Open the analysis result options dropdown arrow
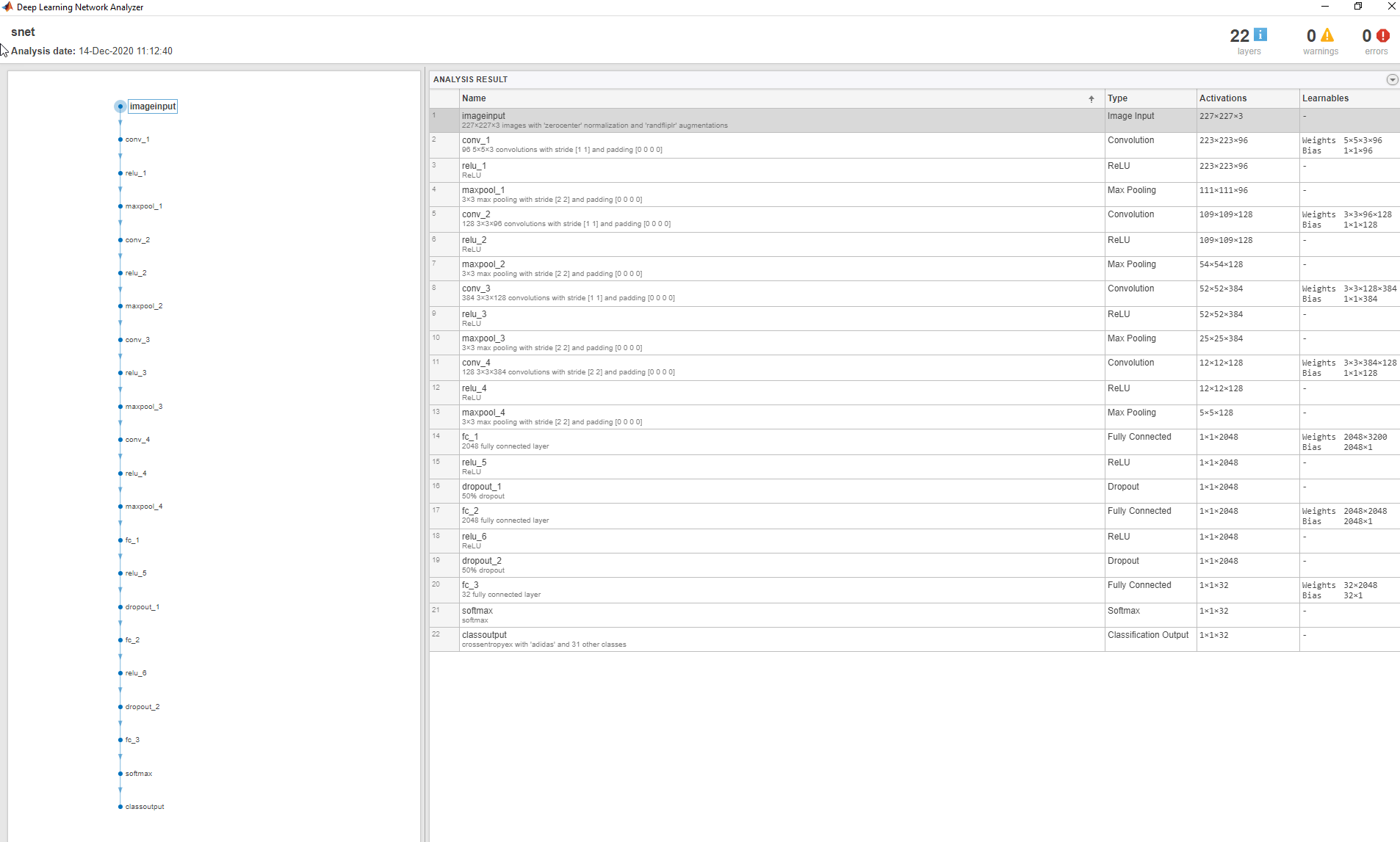 tap(1392, 79)
